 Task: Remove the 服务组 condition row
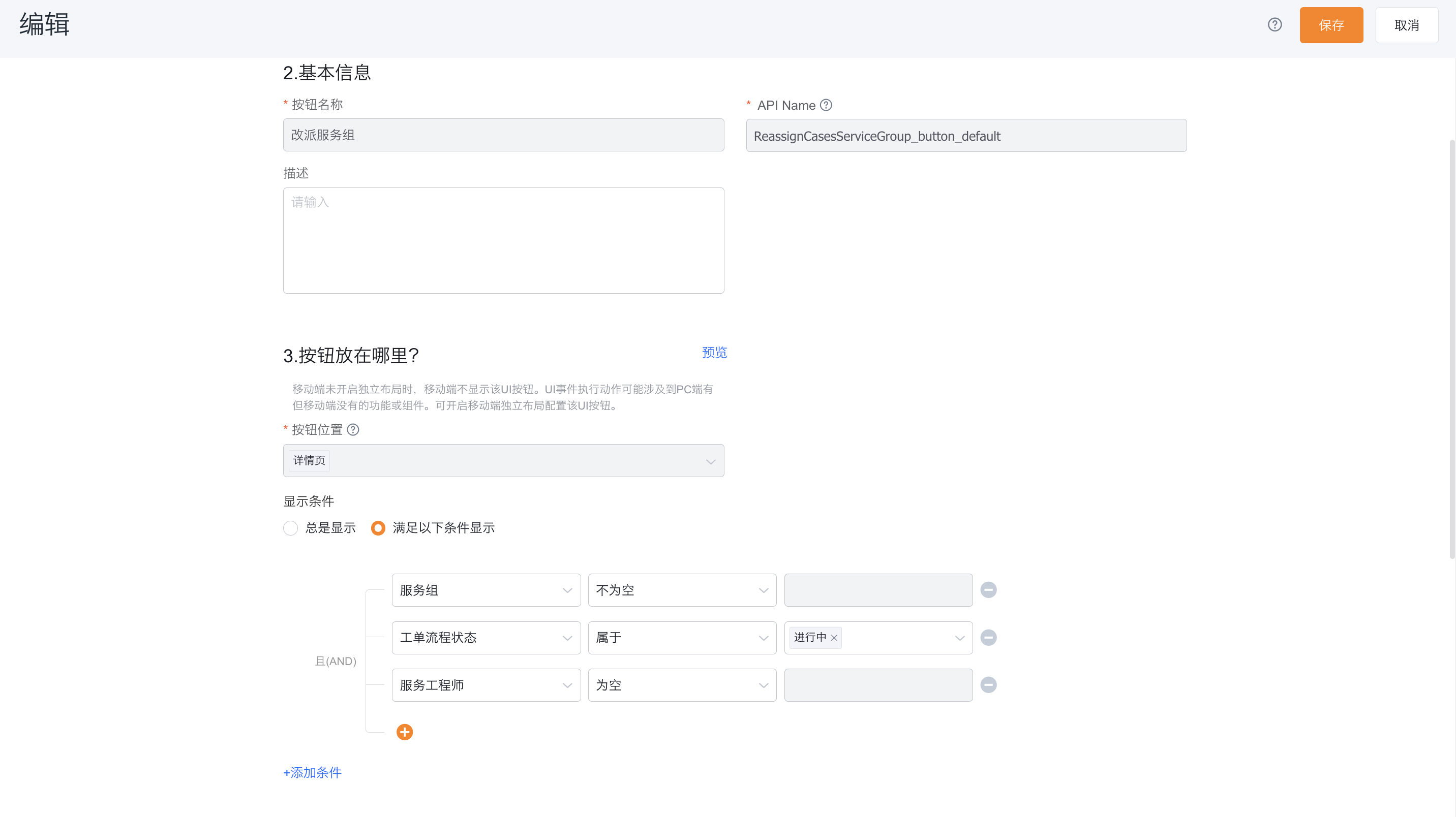(988, 590)
